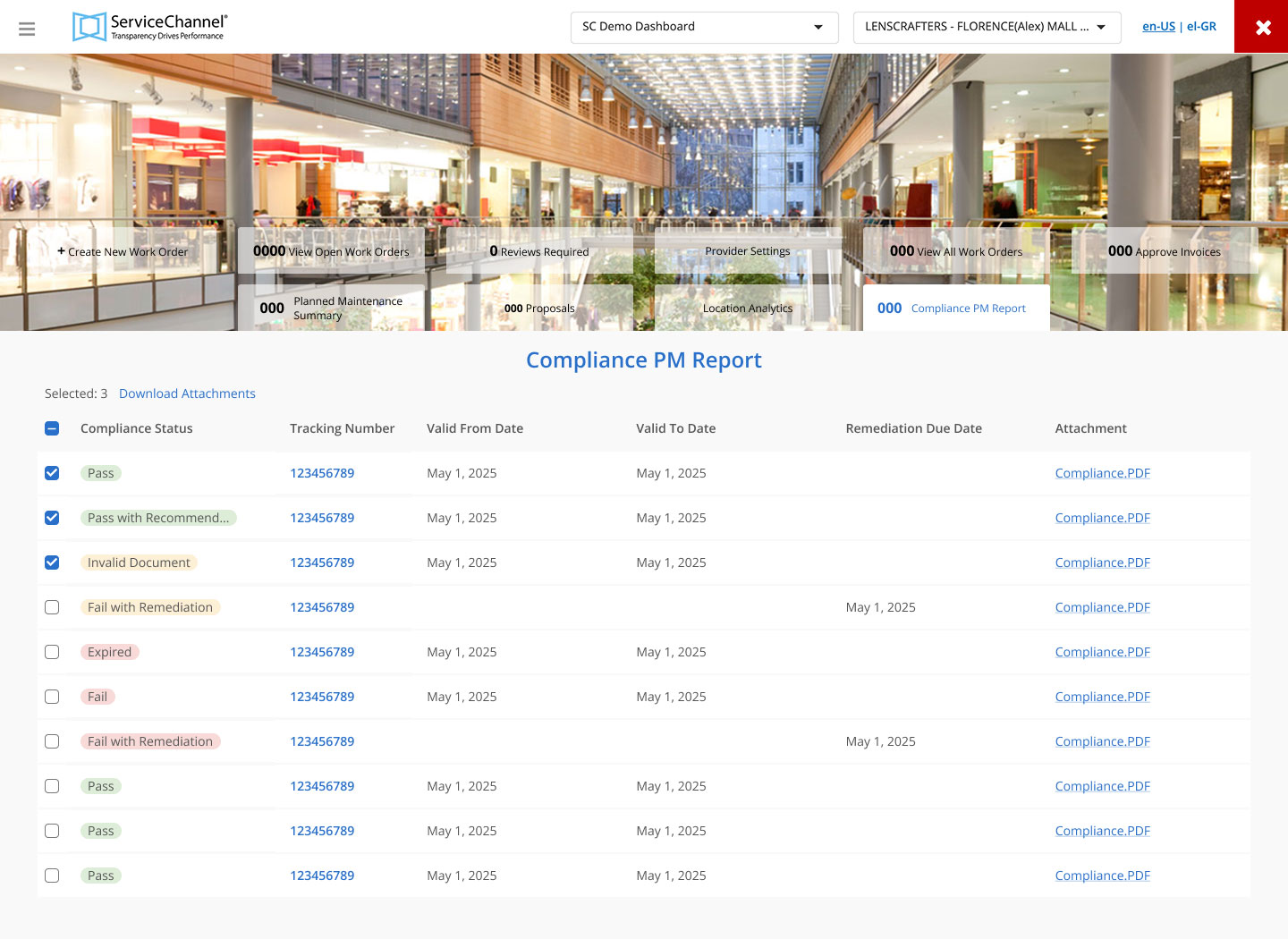1288x939 pixels.
Task: Open Compliance.PDF attachment in the Expired row
Action: (x=1102, y=652)
